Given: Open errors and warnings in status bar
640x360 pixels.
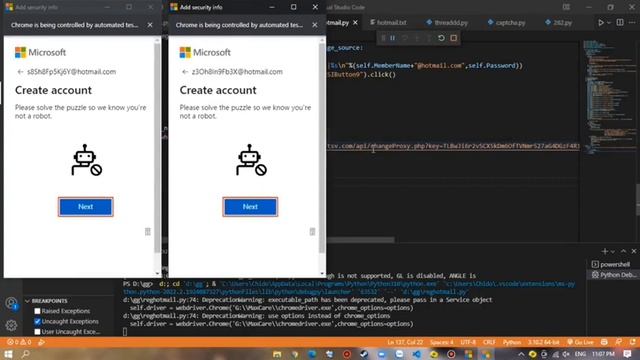Looking at the screenshot, I should point(19,342).
